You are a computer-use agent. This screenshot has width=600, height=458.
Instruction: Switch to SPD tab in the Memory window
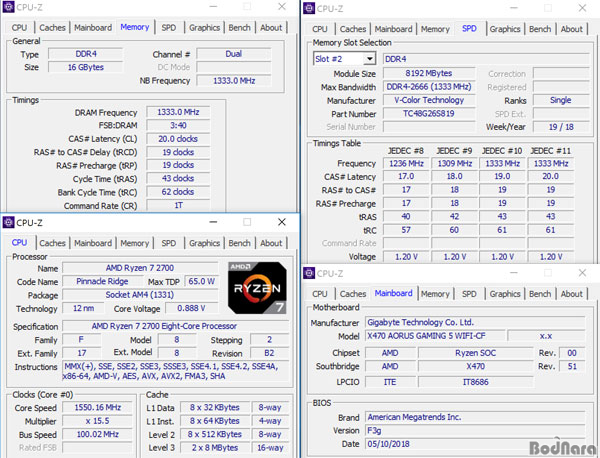tap(168, 28)
